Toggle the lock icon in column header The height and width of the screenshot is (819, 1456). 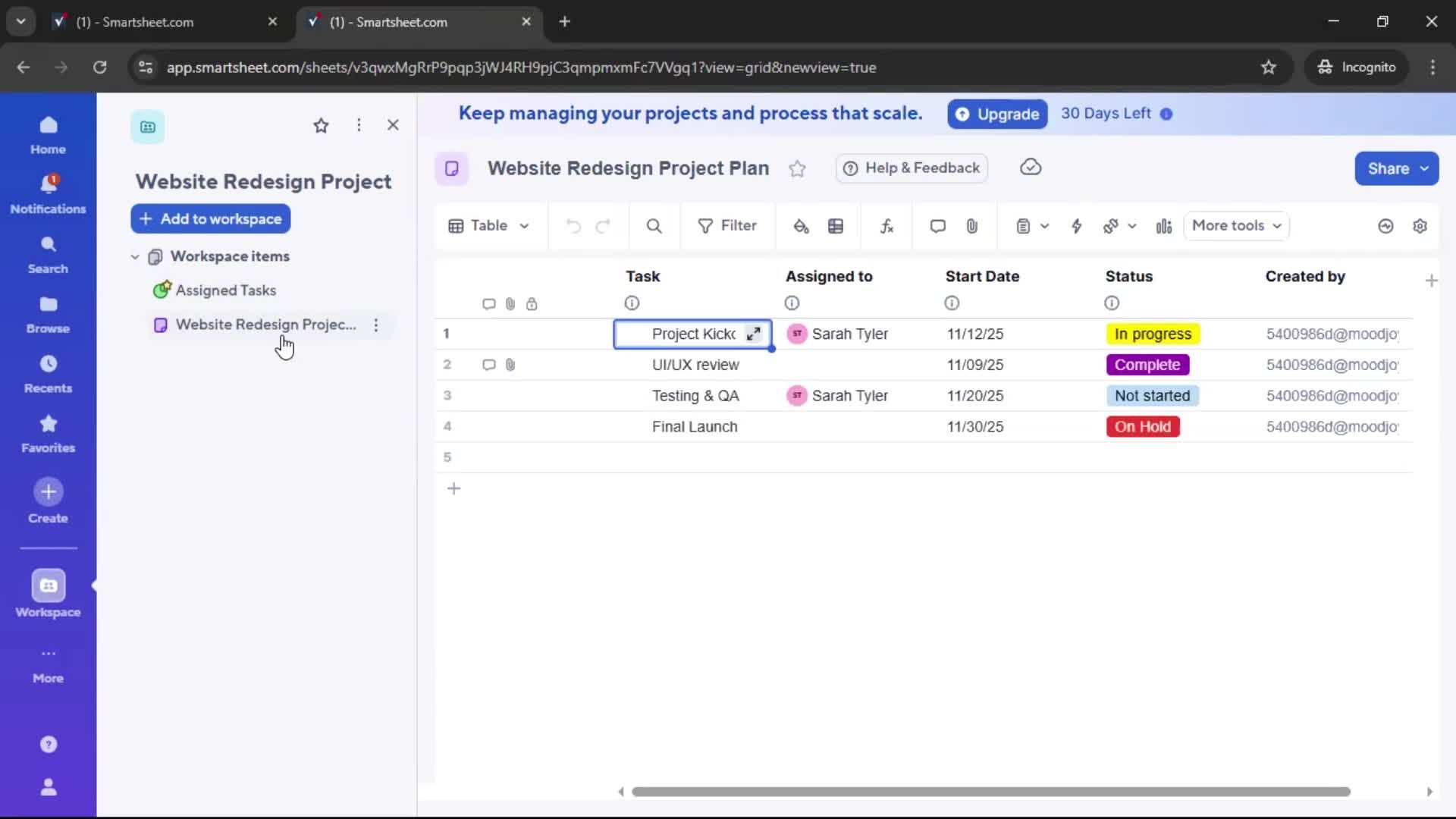pyautogui.click(x=533, y=303)
